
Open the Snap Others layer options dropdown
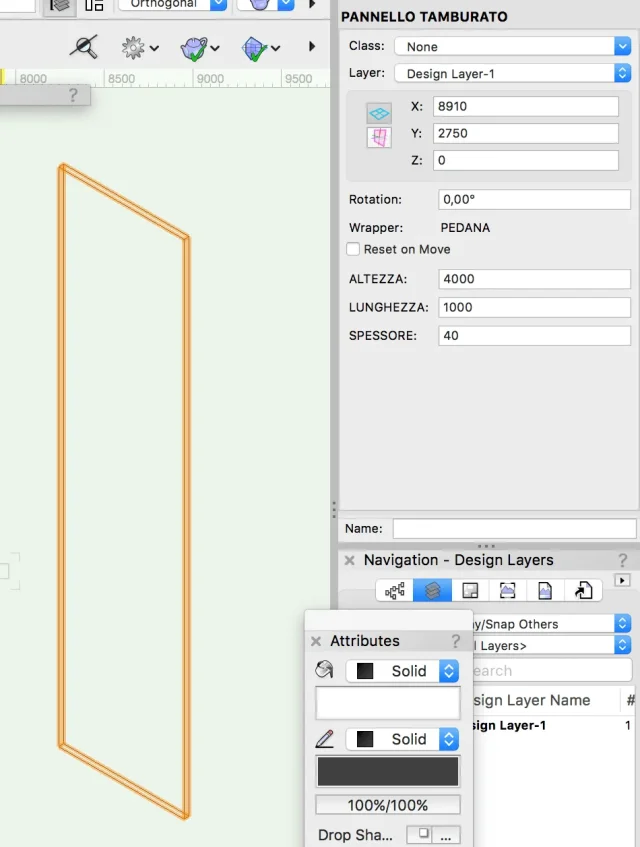coord(551,624)
